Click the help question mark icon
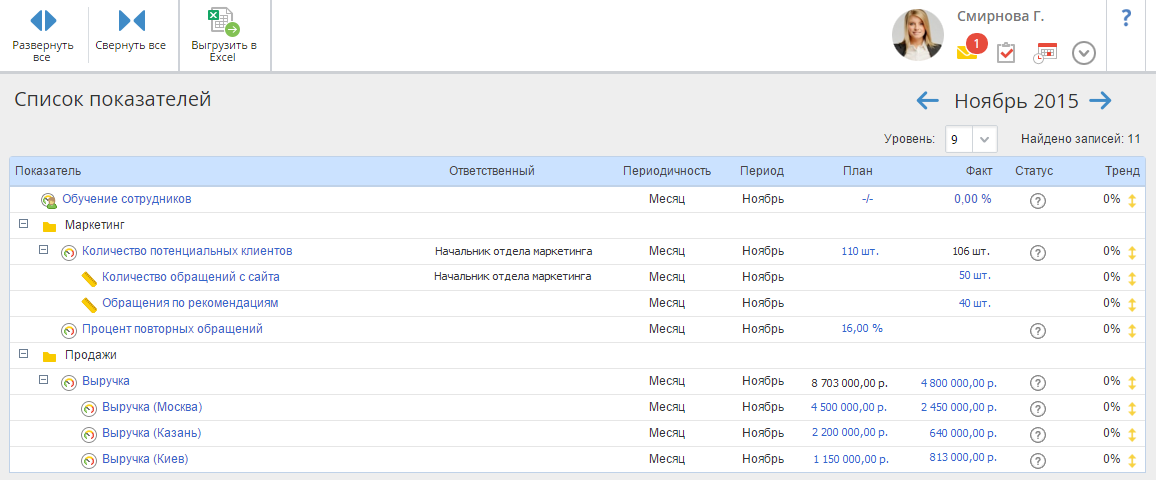The image size is (1156, 480). tap(1126, 18)
